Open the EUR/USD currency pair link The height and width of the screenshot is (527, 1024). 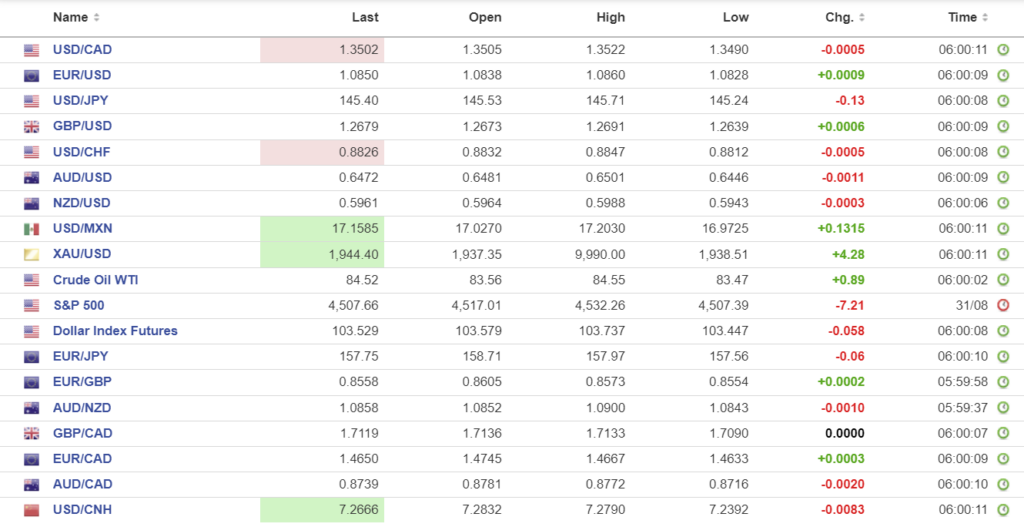click(82, 75)
